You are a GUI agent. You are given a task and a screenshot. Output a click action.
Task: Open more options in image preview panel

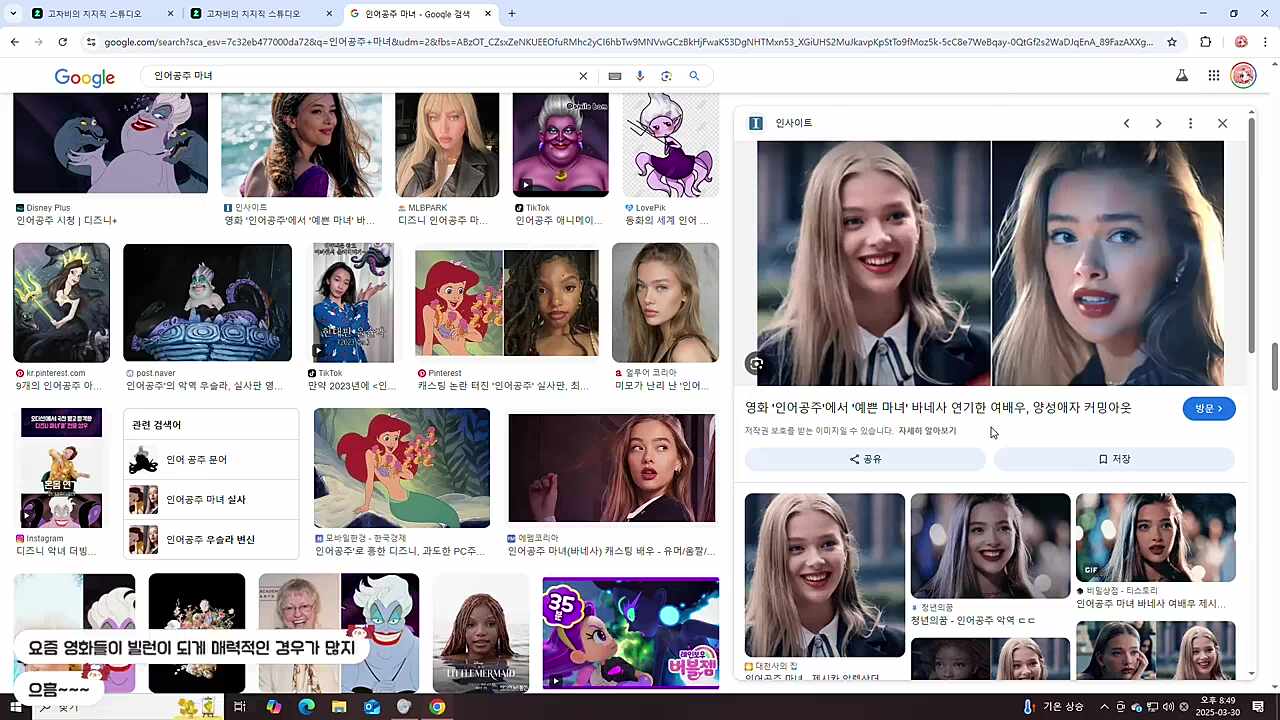(1190, 123)
